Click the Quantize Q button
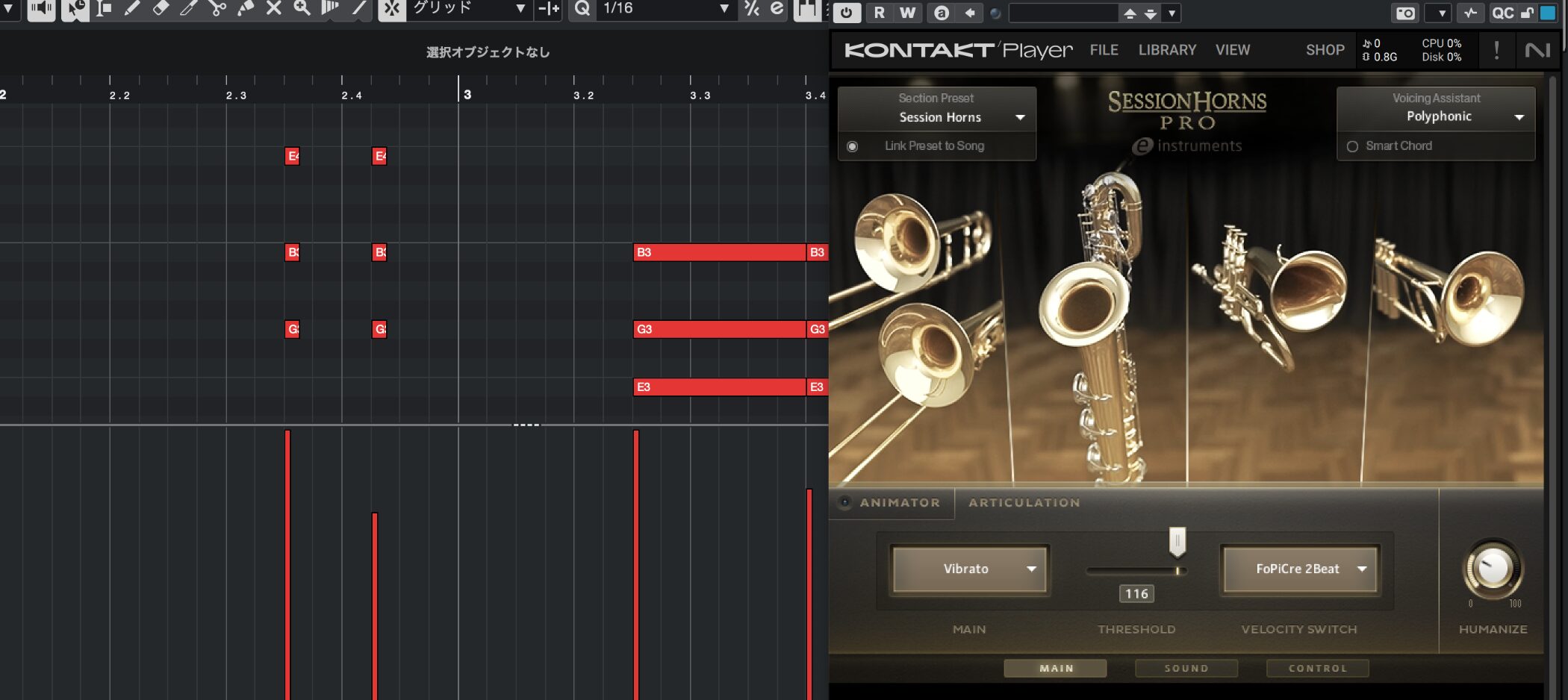This screenshot has height=700, width=1568. tap(582, 9)
